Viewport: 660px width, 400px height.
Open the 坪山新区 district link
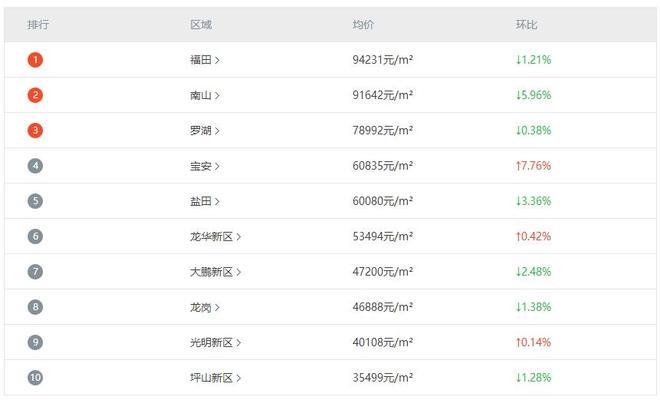click(215, 378)
